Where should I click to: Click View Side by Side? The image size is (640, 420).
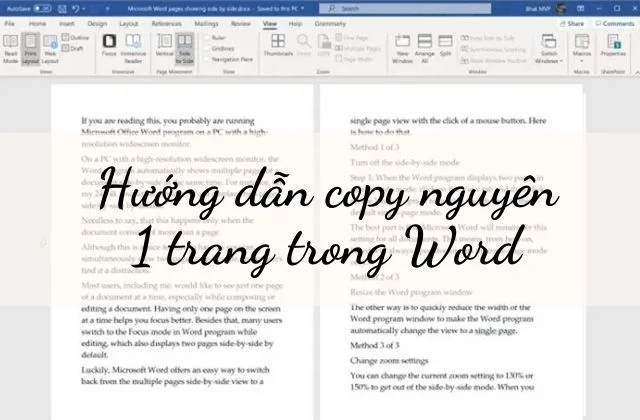pos(488,38)
